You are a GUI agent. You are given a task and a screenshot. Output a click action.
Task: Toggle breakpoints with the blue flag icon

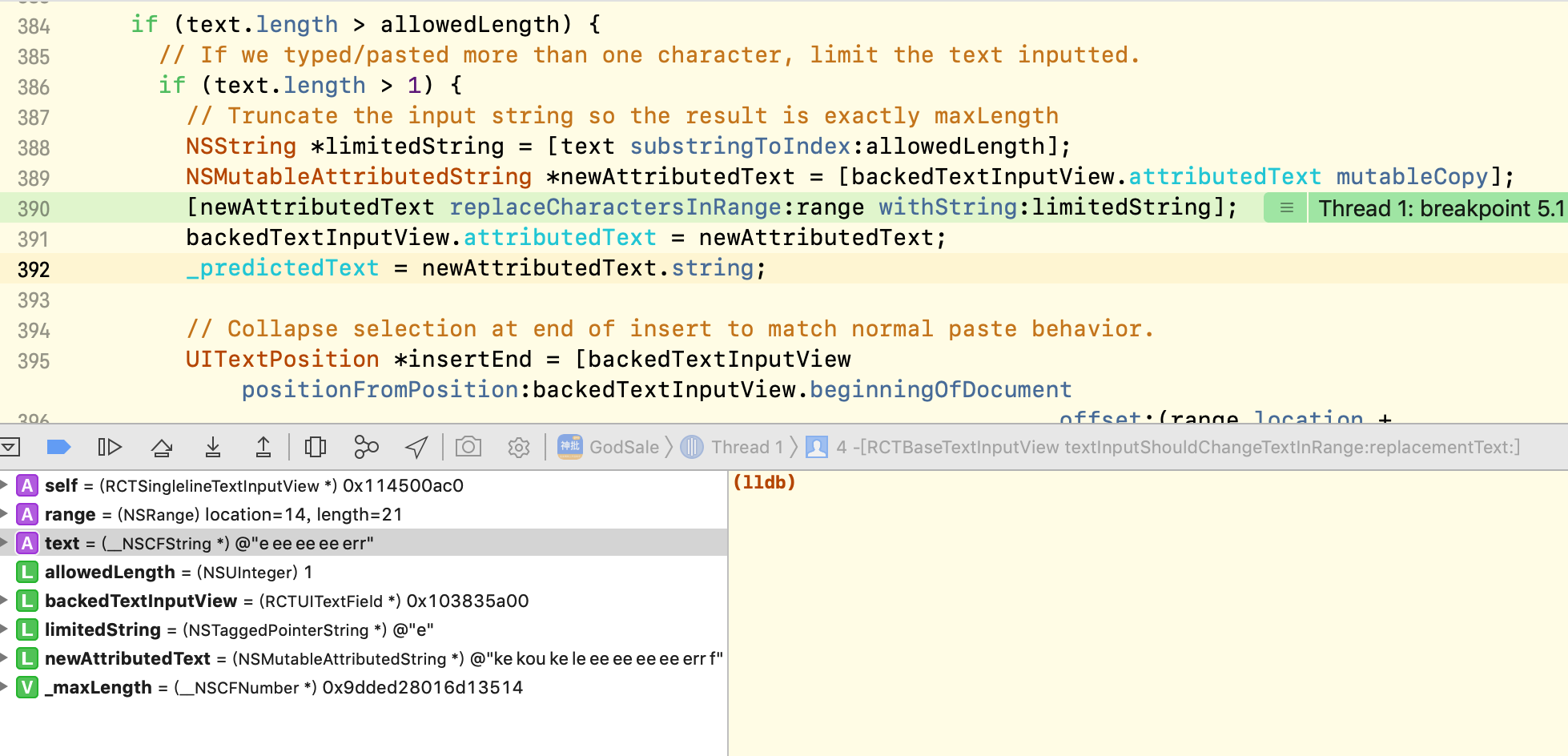(x=58, y=447)
